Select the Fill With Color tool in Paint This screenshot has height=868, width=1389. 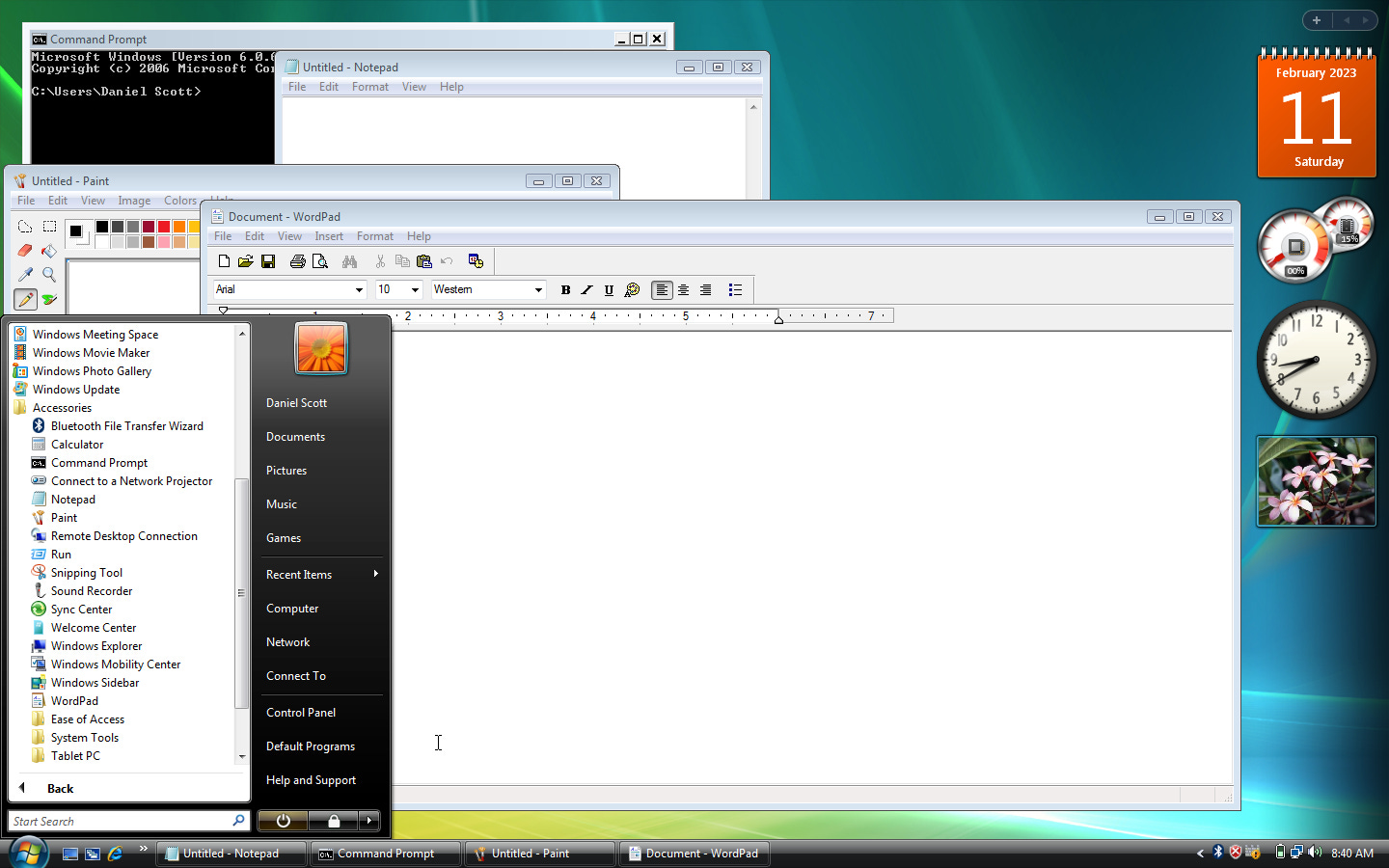coord(49,251)
